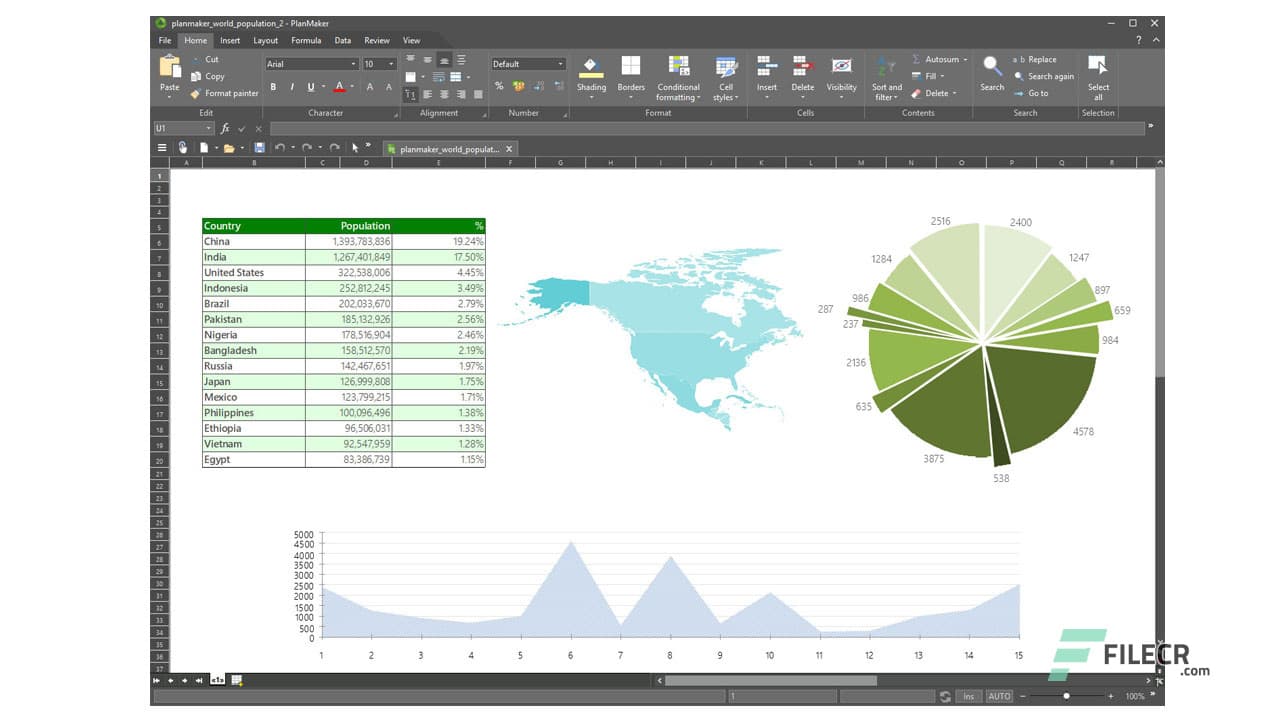The width and height of the screenshot is (1280, 720).
Task: Toggle Bold formatting
Action: pyautogui.click(x=273, y=87)
